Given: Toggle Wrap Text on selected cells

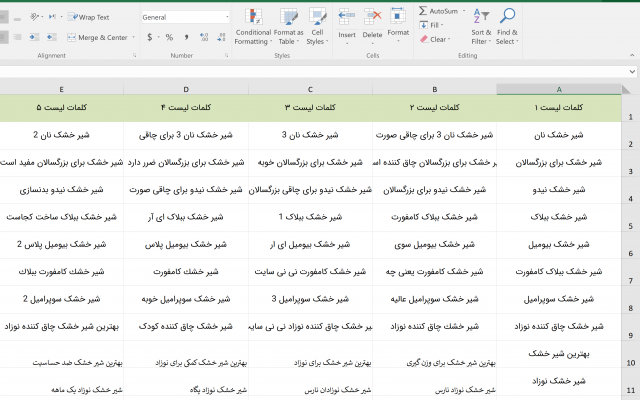Looking at the screenshot, I should (x=89, y=17).
